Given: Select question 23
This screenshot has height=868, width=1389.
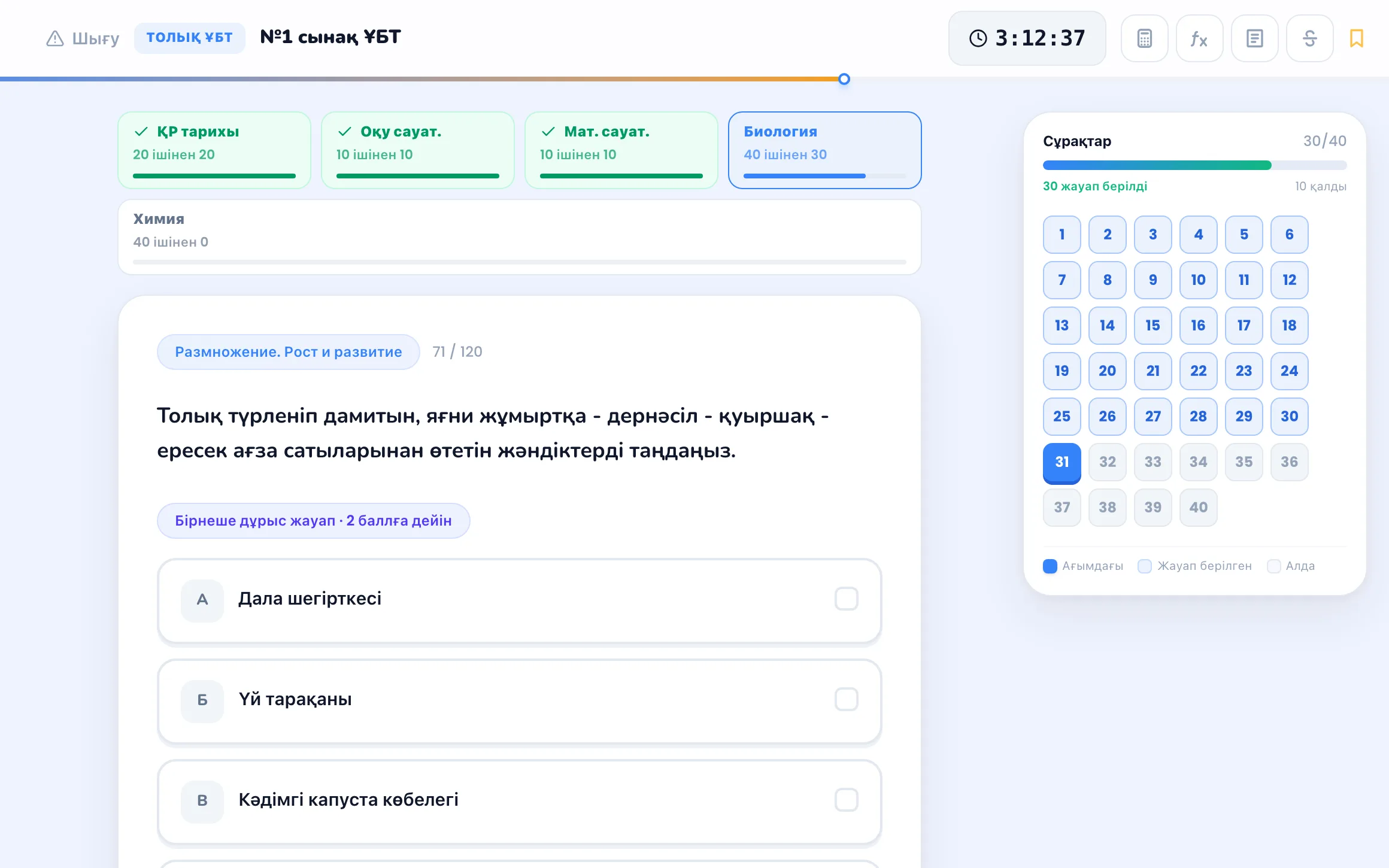Looking at the screenshot, I should 1244,371.
